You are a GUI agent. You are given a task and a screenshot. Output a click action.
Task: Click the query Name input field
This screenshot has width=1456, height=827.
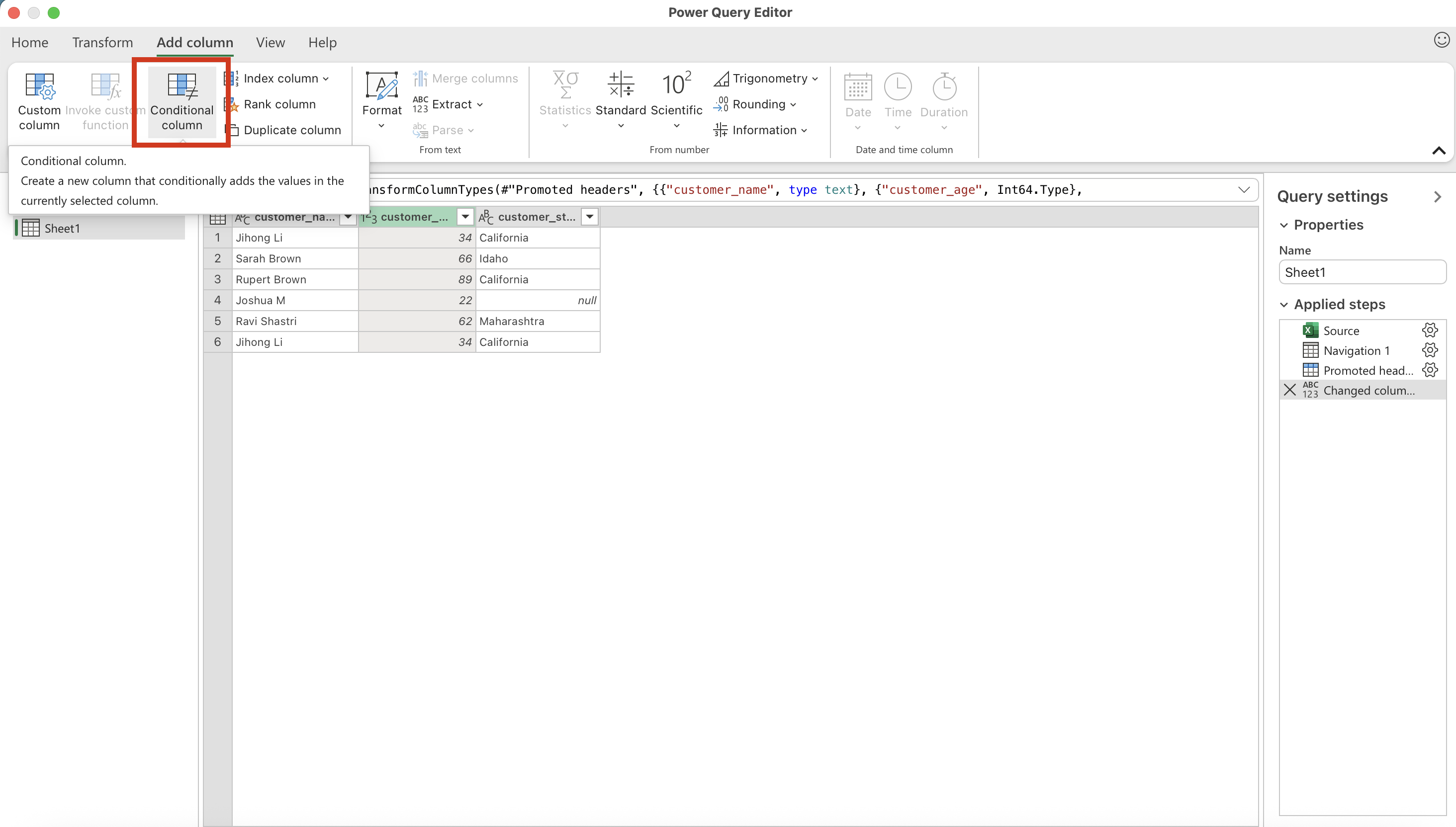pyautogui.click(x=1361, y=273)
